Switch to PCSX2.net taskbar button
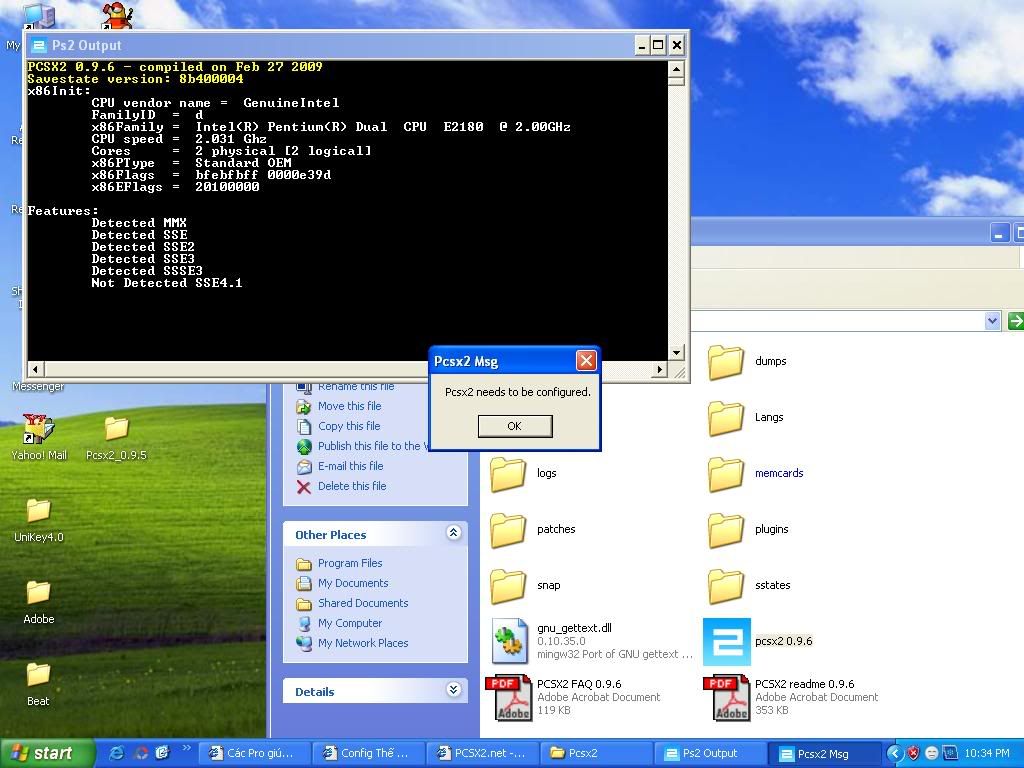Image resolution: width=1024 pixels, height=768 pixels. pyautogui.click(x=482, y=754)
